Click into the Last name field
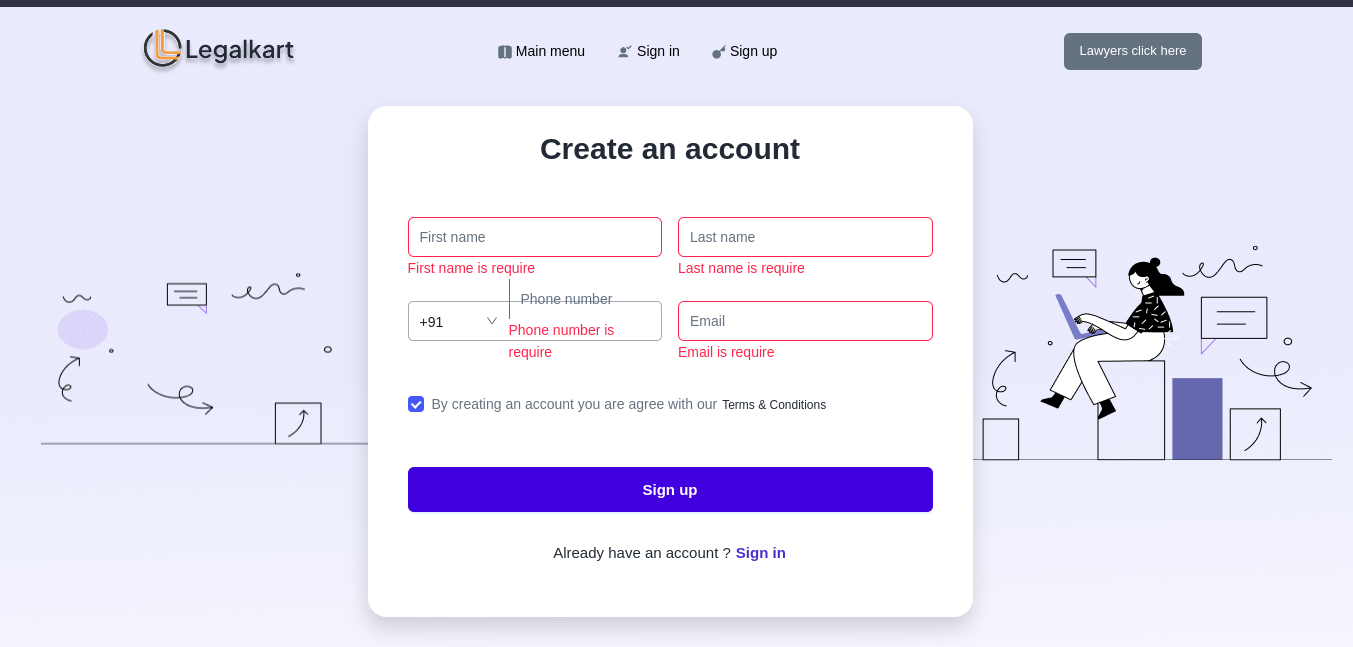 [x=805, y=237]
